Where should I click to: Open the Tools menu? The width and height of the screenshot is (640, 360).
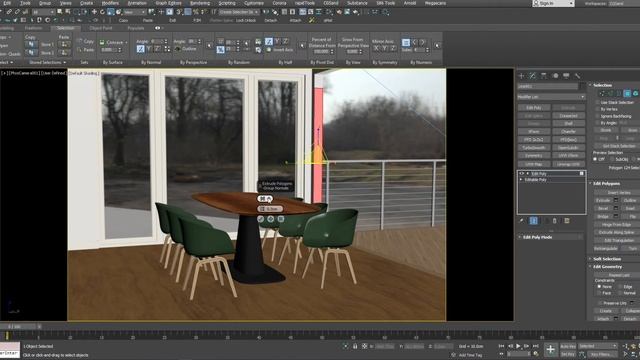click(25, 3)
